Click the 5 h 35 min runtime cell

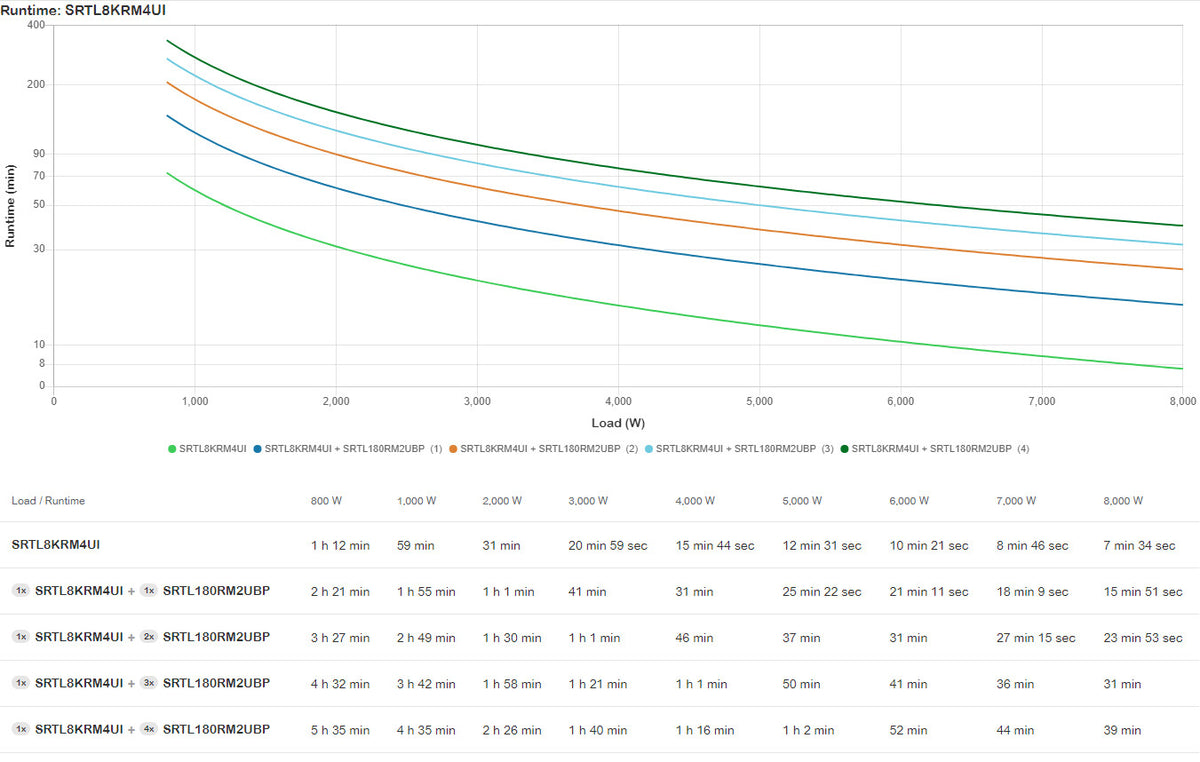click(x=340, y=730)
